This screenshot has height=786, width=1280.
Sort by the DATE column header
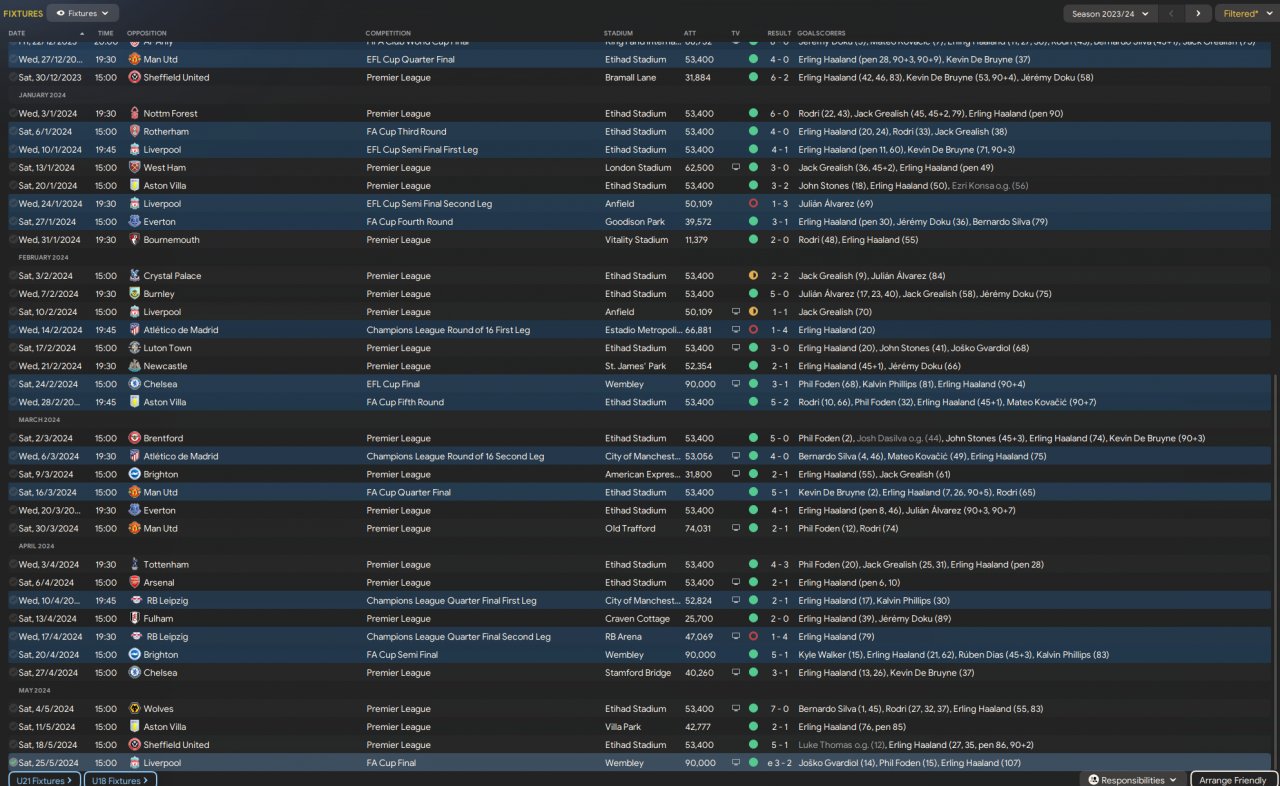17,33
